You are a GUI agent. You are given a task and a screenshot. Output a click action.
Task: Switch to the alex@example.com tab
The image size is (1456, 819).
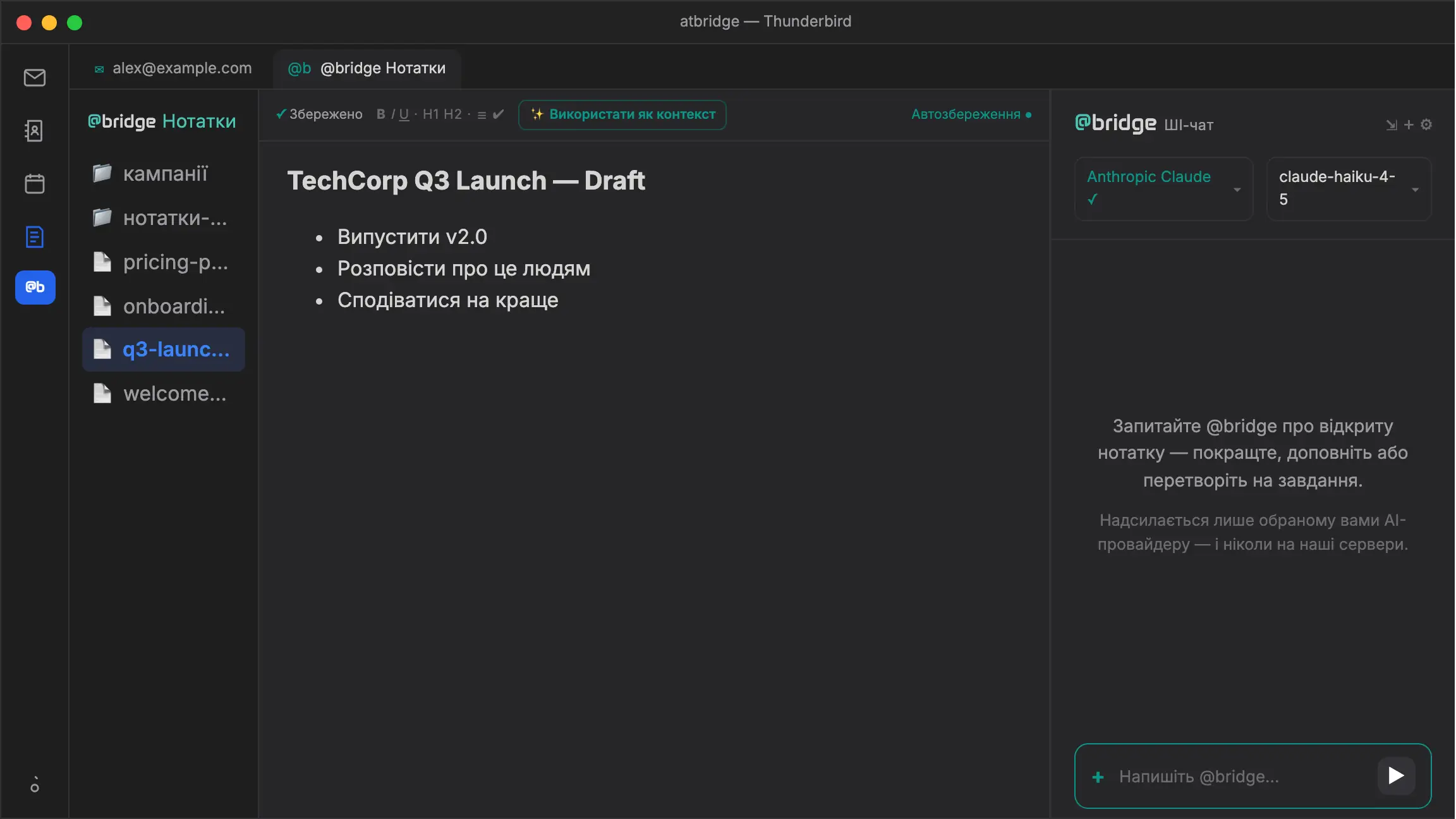pos(173,68)
